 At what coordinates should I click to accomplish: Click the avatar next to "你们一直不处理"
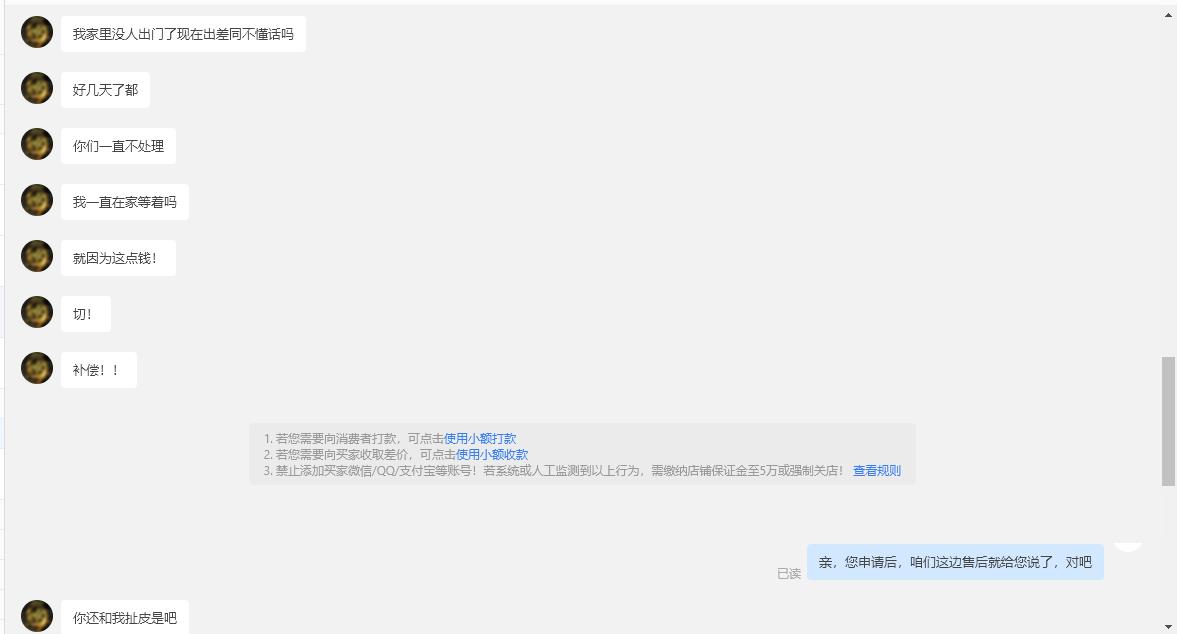[x=37, y=144]
